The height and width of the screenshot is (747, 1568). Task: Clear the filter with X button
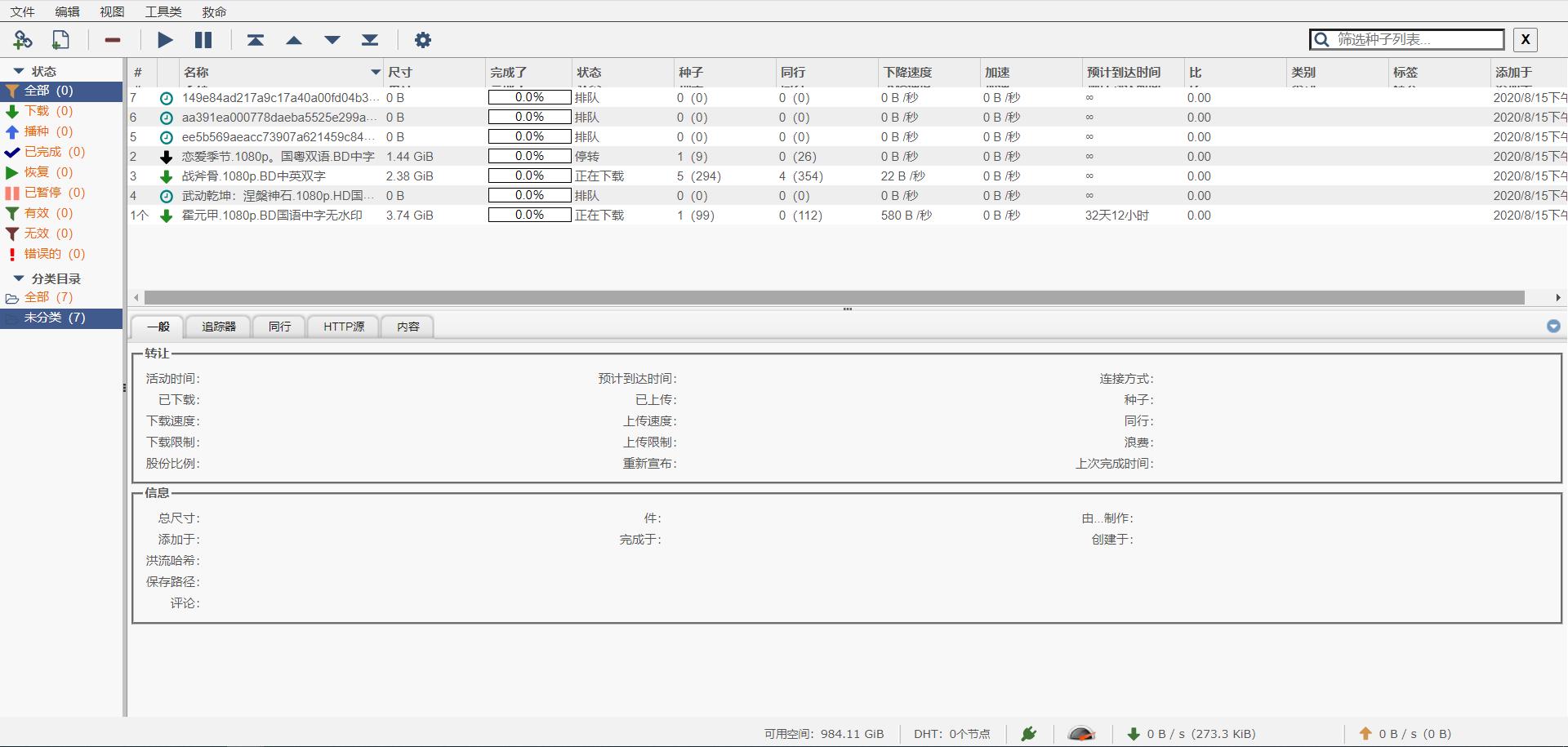point(1525,39)
